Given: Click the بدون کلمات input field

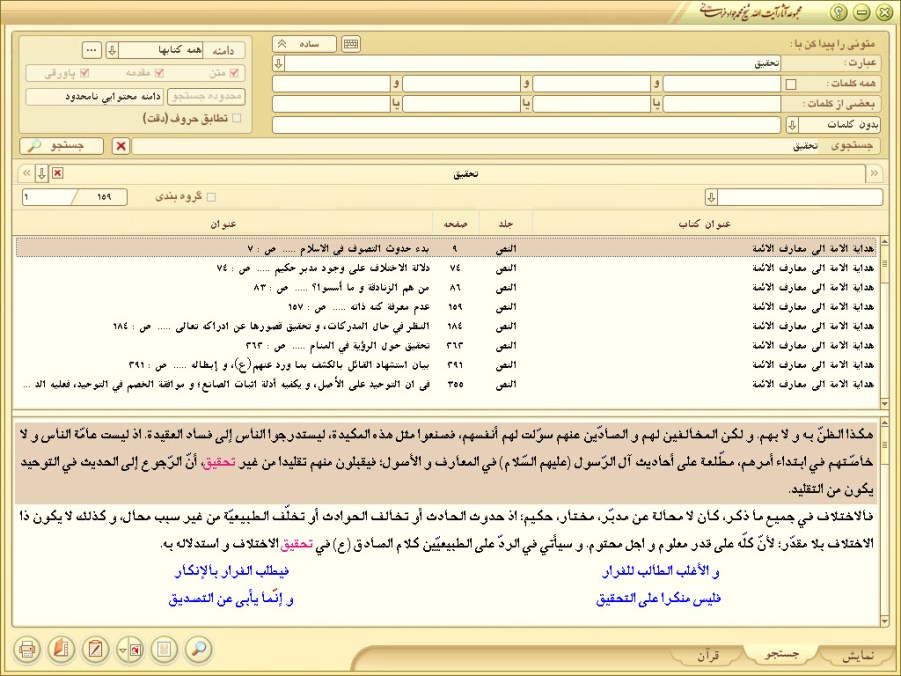Looking at the screenshot, I should pos(526,125).
